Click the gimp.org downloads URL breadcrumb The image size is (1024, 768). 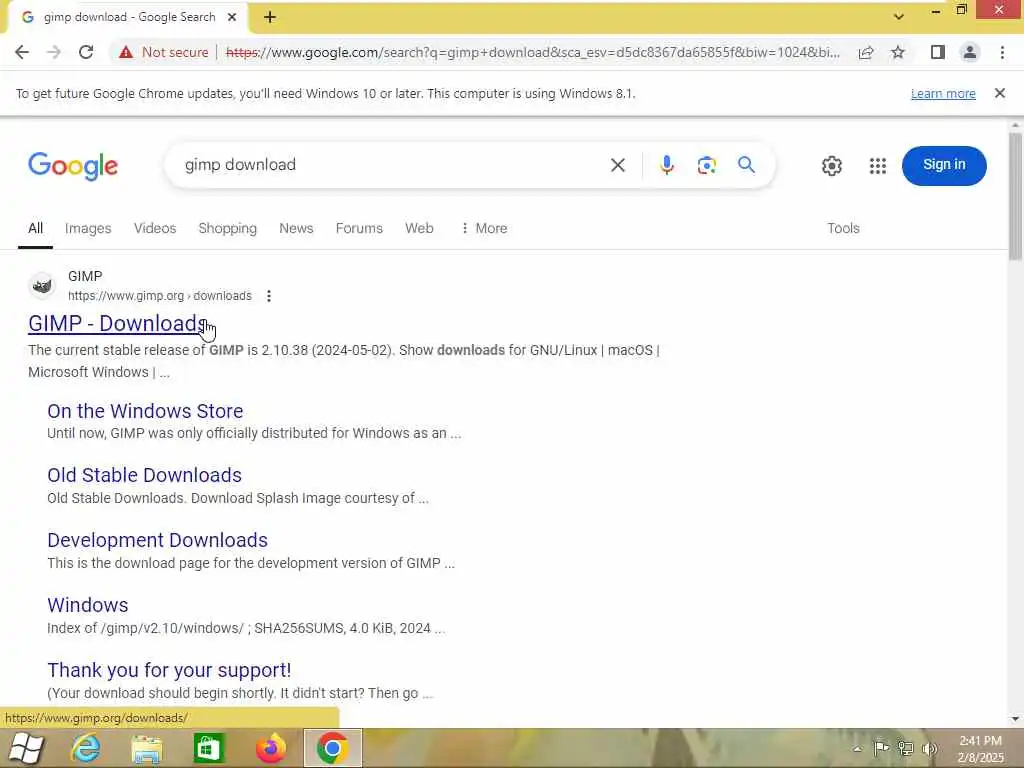click(159, 296)
